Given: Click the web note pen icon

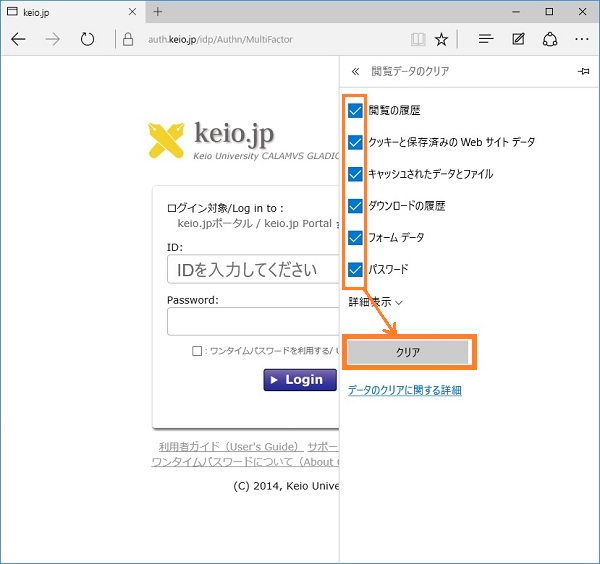Looking at the screenshot, I should click(518, 40).
